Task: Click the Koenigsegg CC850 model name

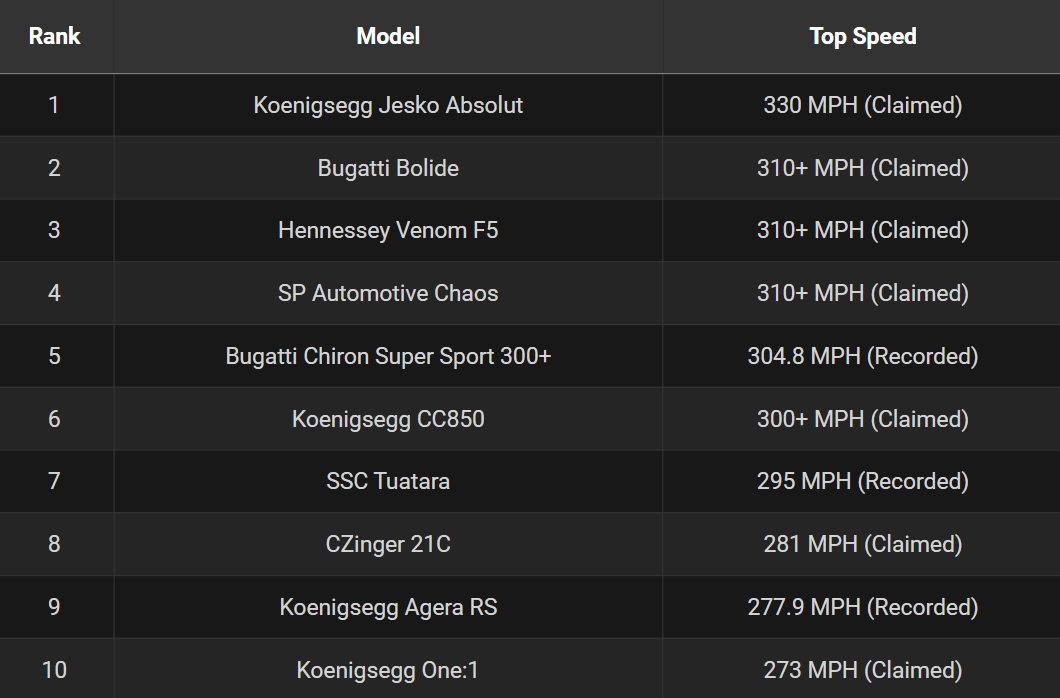Action: coord(388,419)
